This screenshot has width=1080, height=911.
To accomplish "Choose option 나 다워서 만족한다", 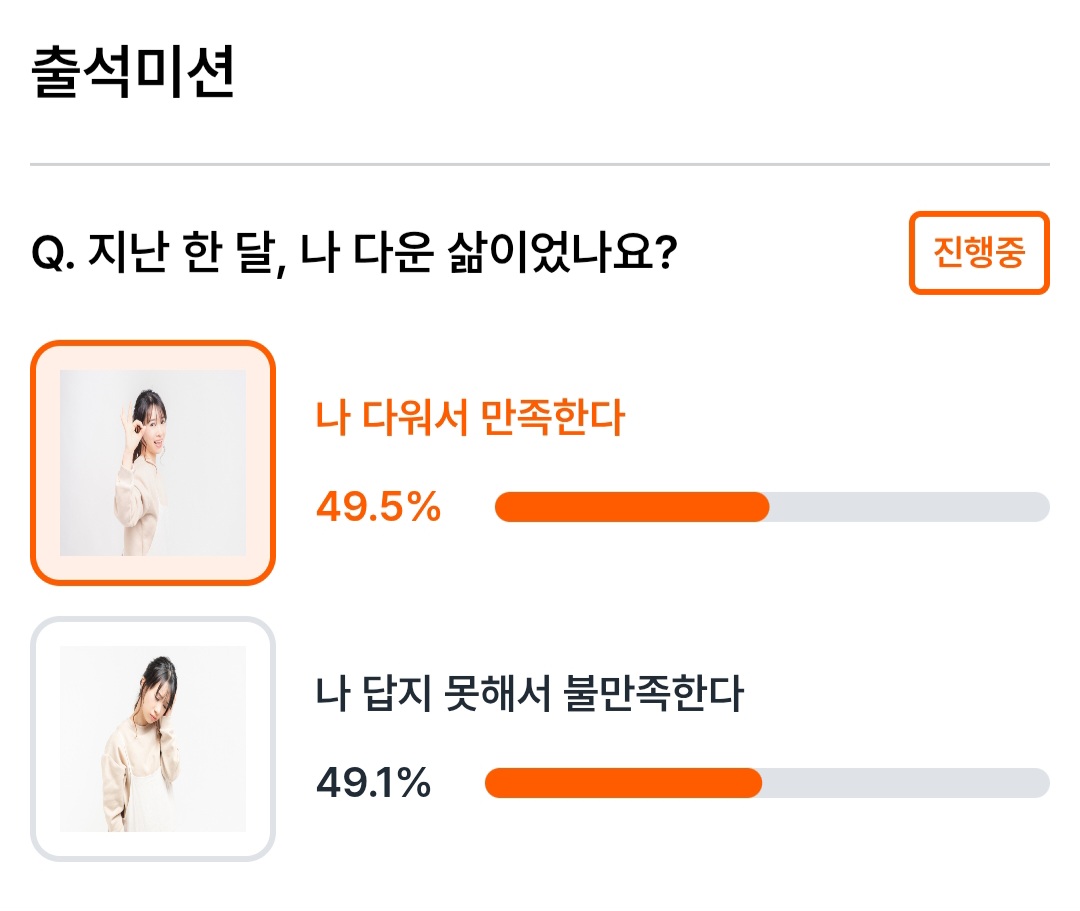I will tap(470, 417).
